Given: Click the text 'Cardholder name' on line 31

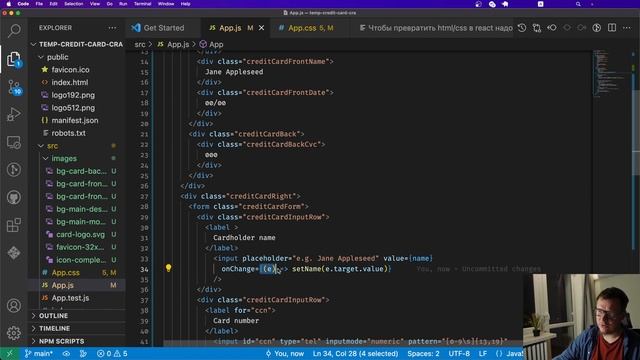Looking at the screenshot, I should tap(244, 238).
